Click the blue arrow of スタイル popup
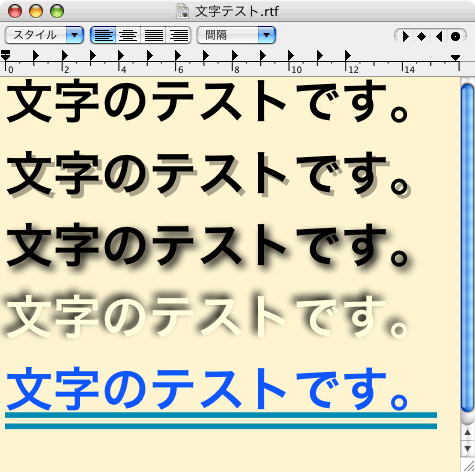This screenshot has height=472, width=475. [x=74, y=35]
